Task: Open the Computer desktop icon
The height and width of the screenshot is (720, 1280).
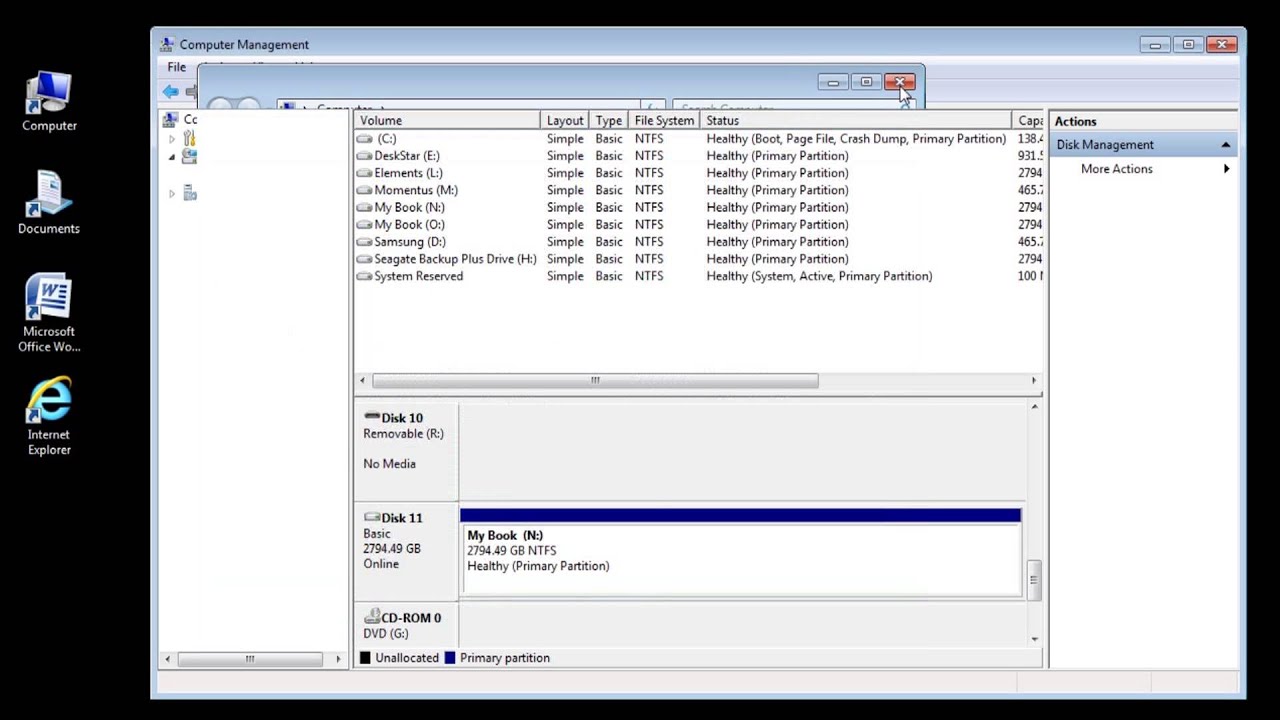Action: pos(49,102)
